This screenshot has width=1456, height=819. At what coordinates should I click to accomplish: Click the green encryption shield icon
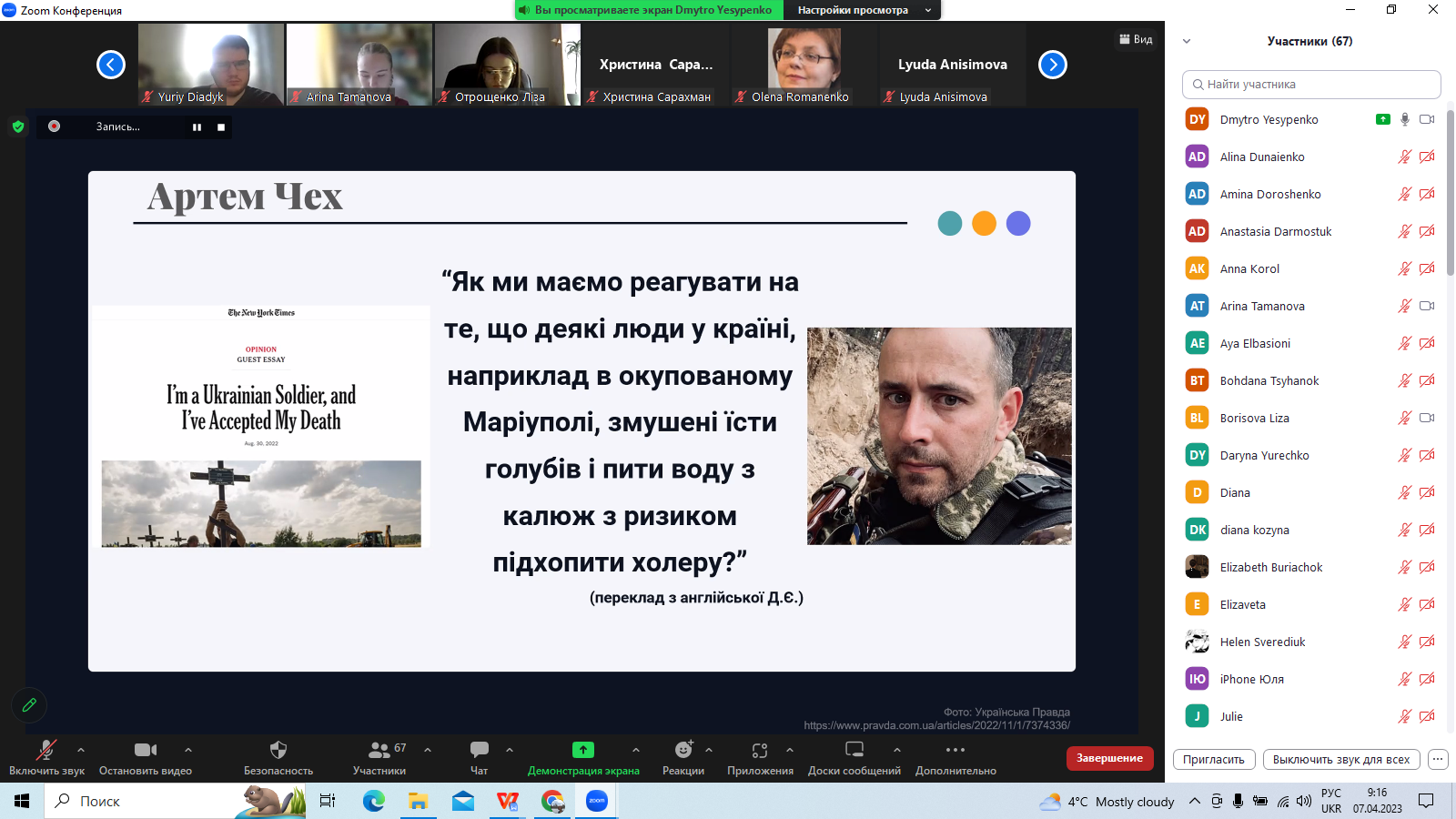pos(18,127)
